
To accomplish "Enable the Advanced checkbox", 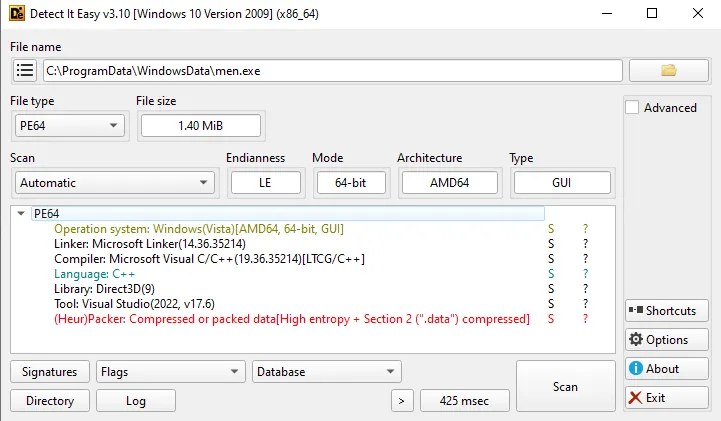I will click(632, 108).
